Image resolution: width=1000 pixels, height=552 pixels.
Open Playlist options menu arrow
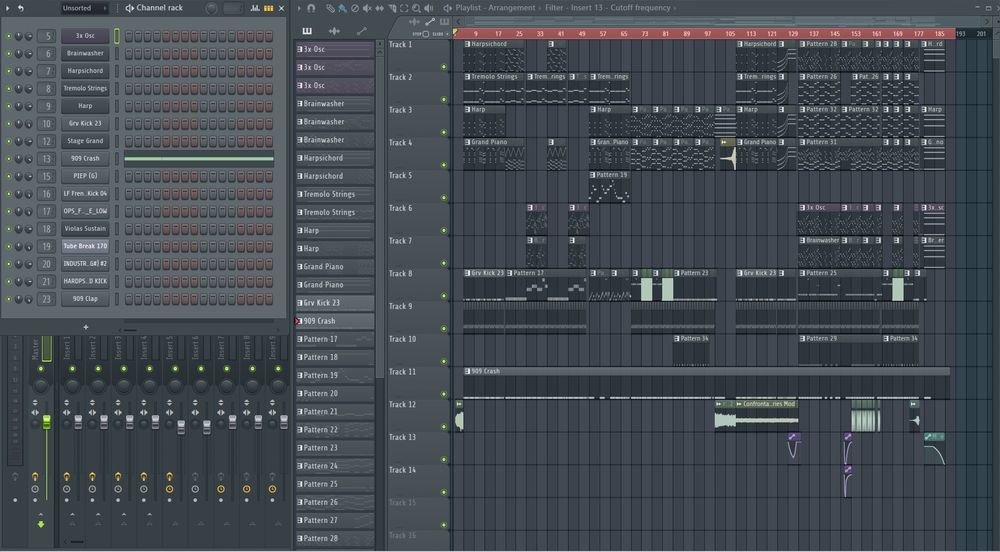pos(299,8)
